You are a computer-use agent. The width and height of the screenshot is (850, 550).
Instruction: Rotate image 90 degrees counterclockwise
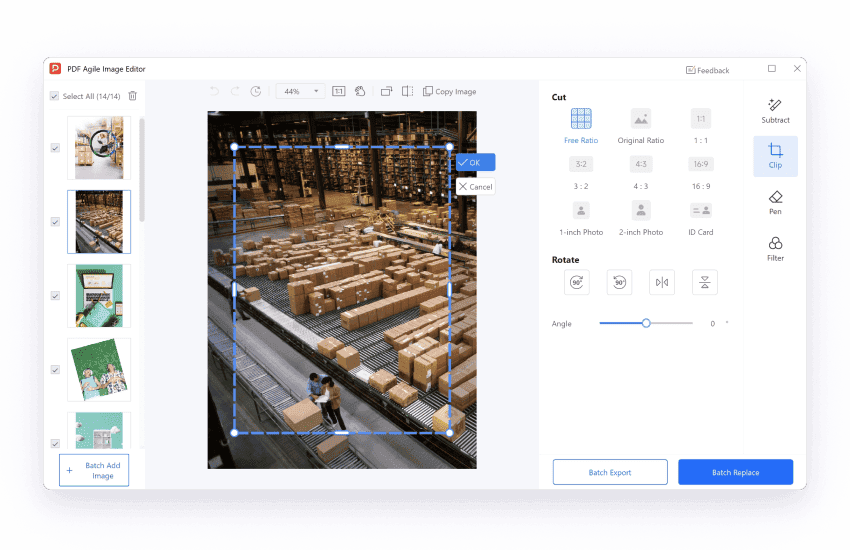[x=619, y=283]
